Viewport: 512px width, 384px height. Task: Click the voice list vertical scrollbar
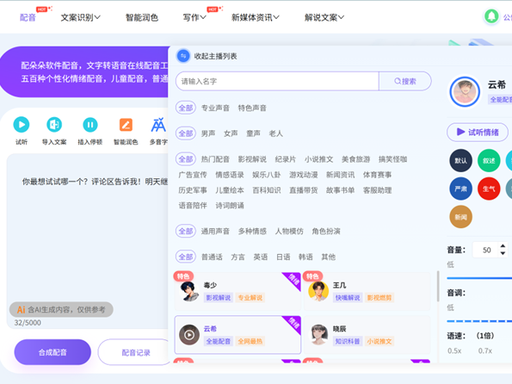pos(438,286)
